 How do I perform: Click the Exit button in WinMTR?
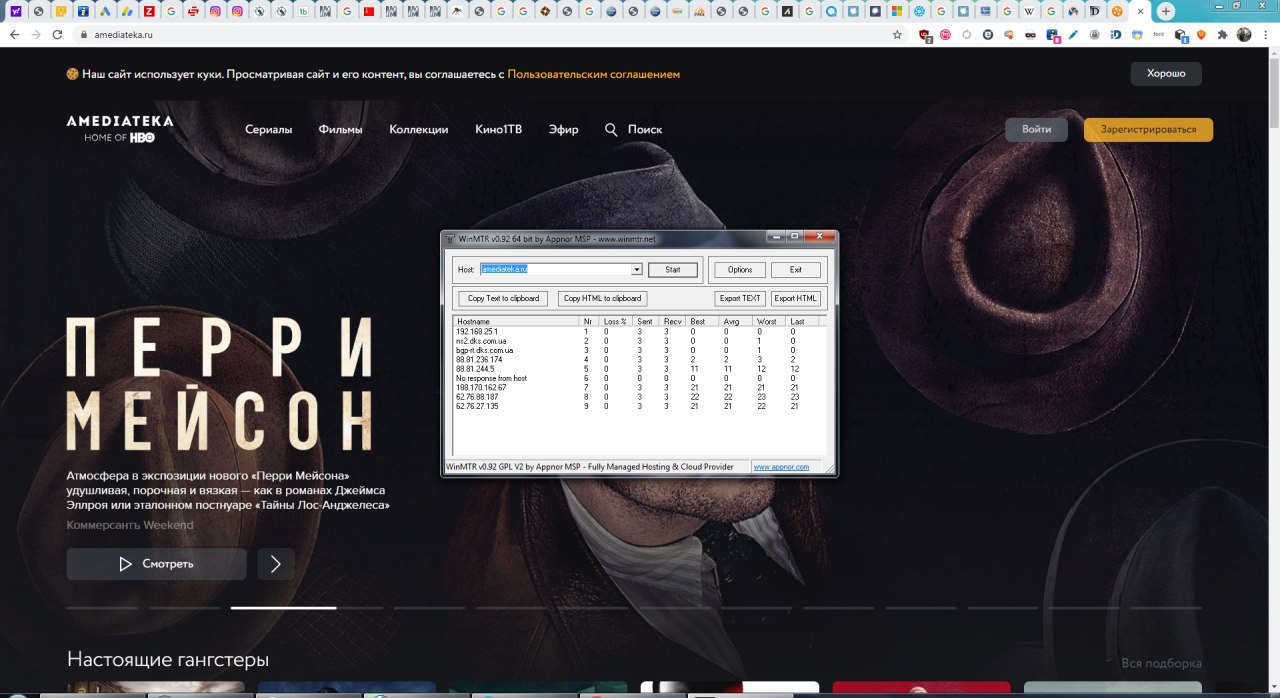(x=795, y=270)
